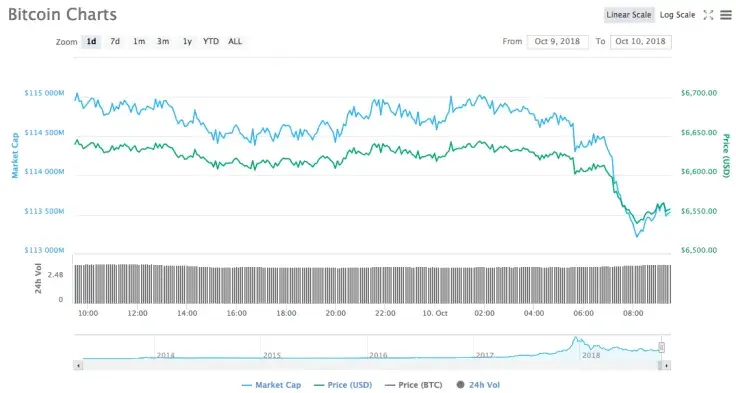Click the Bitcoin Charts heading
Viewport: 736px width, 393px height.
[62, 15]
